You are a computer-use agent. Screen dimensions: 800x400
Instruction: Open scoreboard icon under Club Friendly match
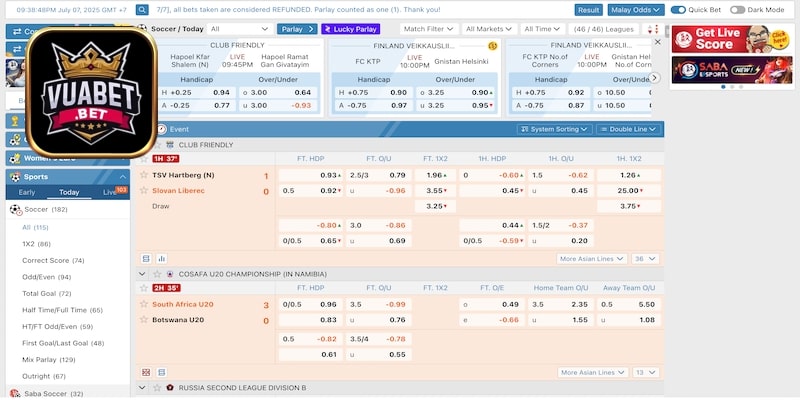[146, 259]
